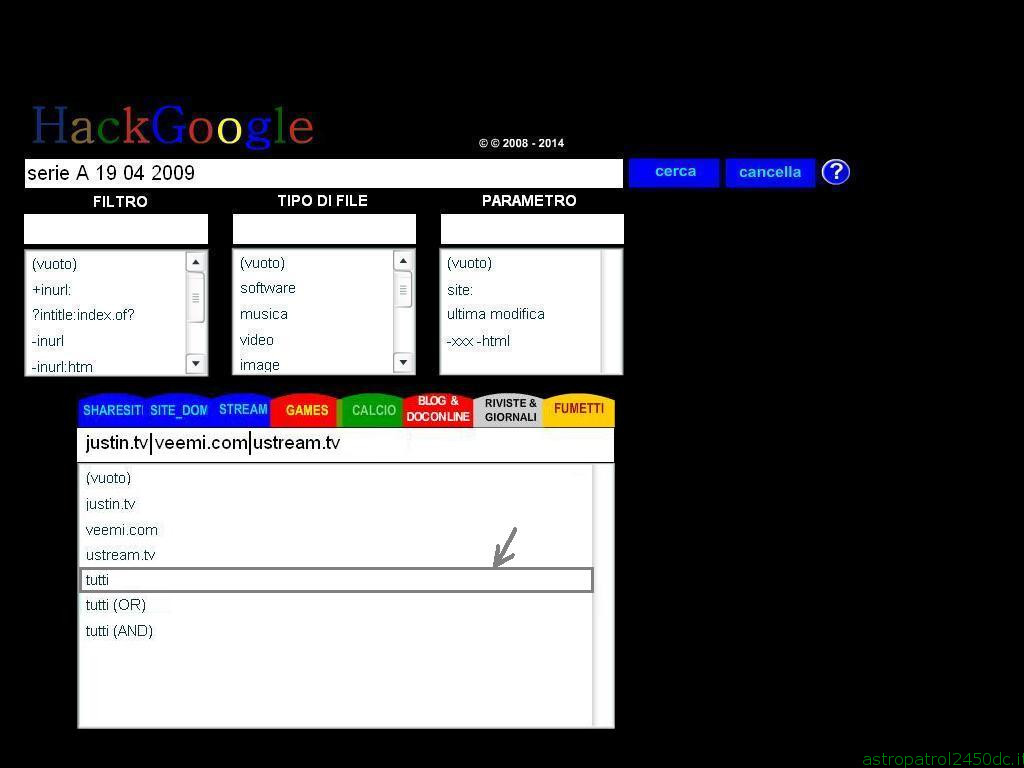Click the PARAMETRO input box

pos(532,229)
